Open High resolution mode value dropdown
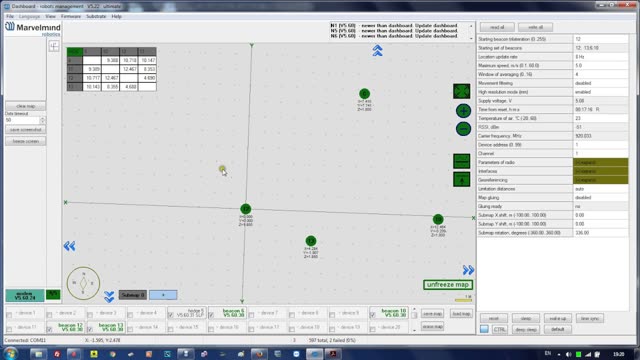The image size is (640, 360). click(x=600, y=92)
